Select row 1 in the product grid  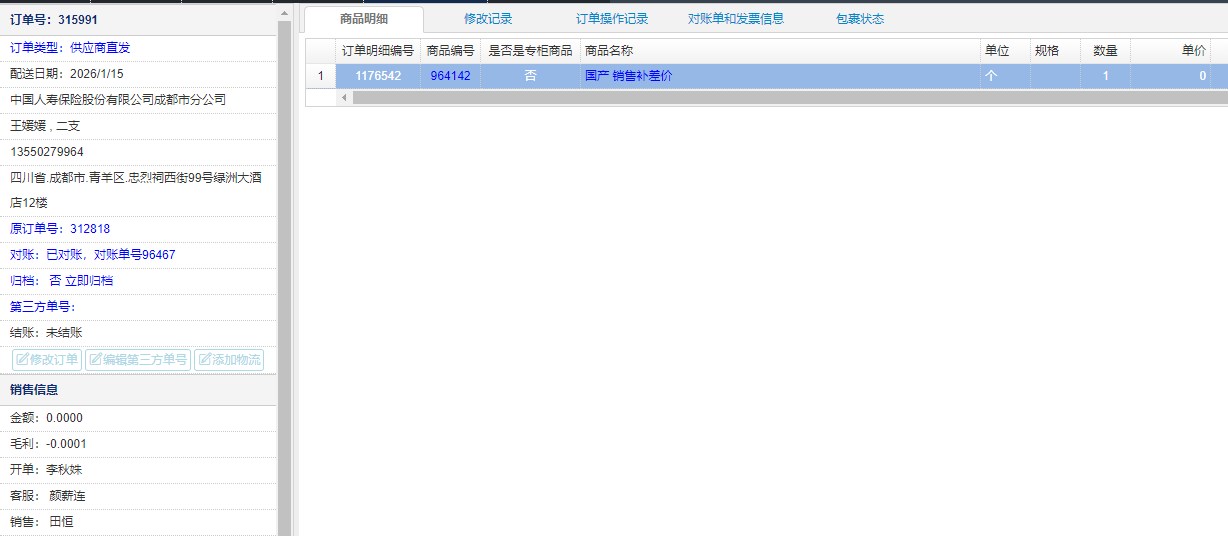point(320,76)
